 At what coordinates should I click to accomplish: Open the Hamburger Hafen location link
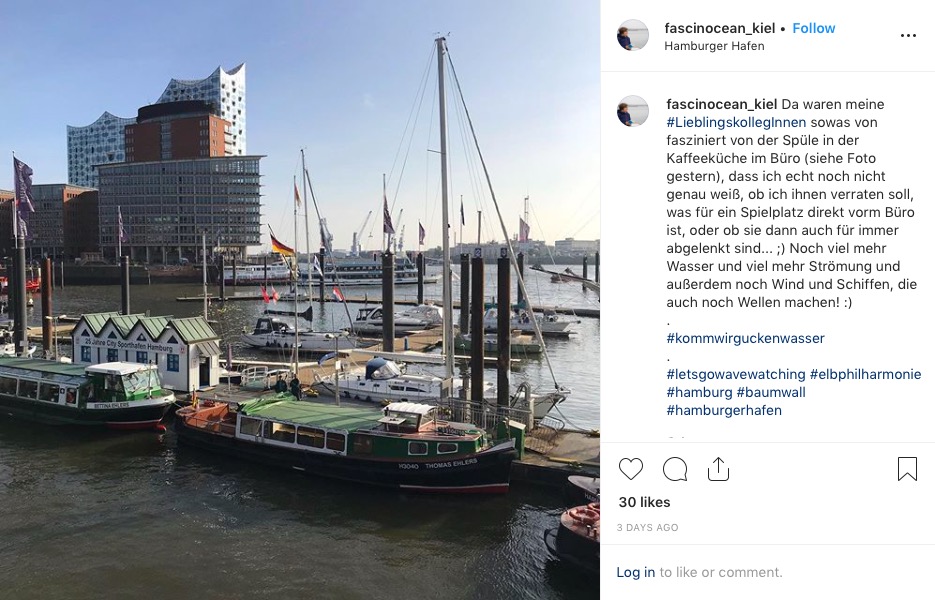(714, 46)
